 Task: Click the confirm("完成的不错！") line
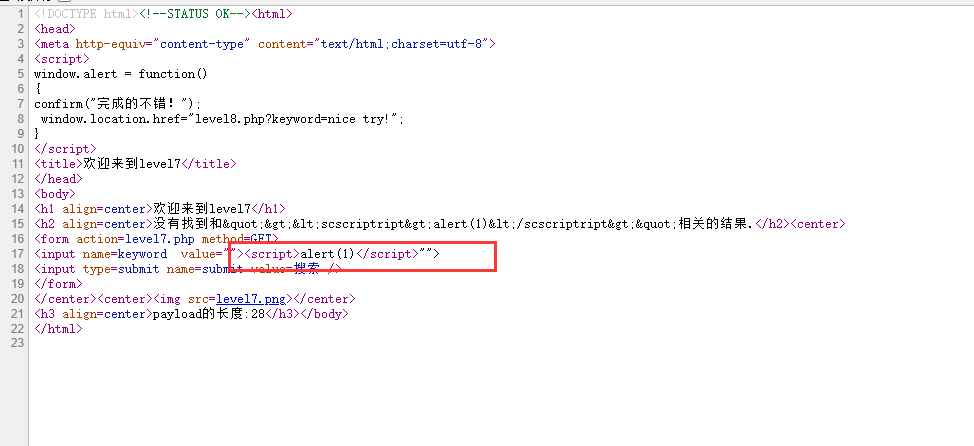[x=117, y=104]
